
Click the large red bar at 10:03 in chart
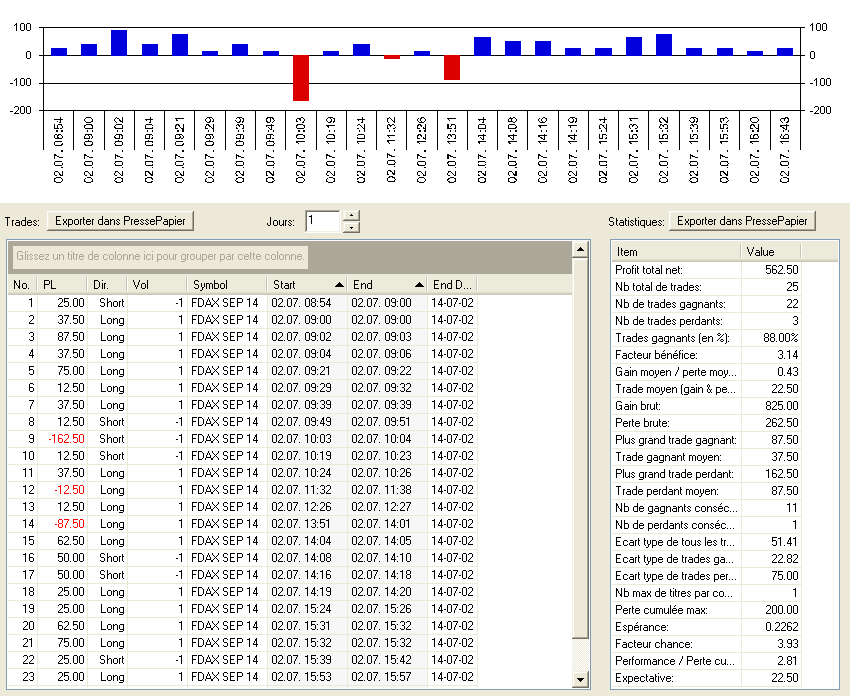point(300,78)
